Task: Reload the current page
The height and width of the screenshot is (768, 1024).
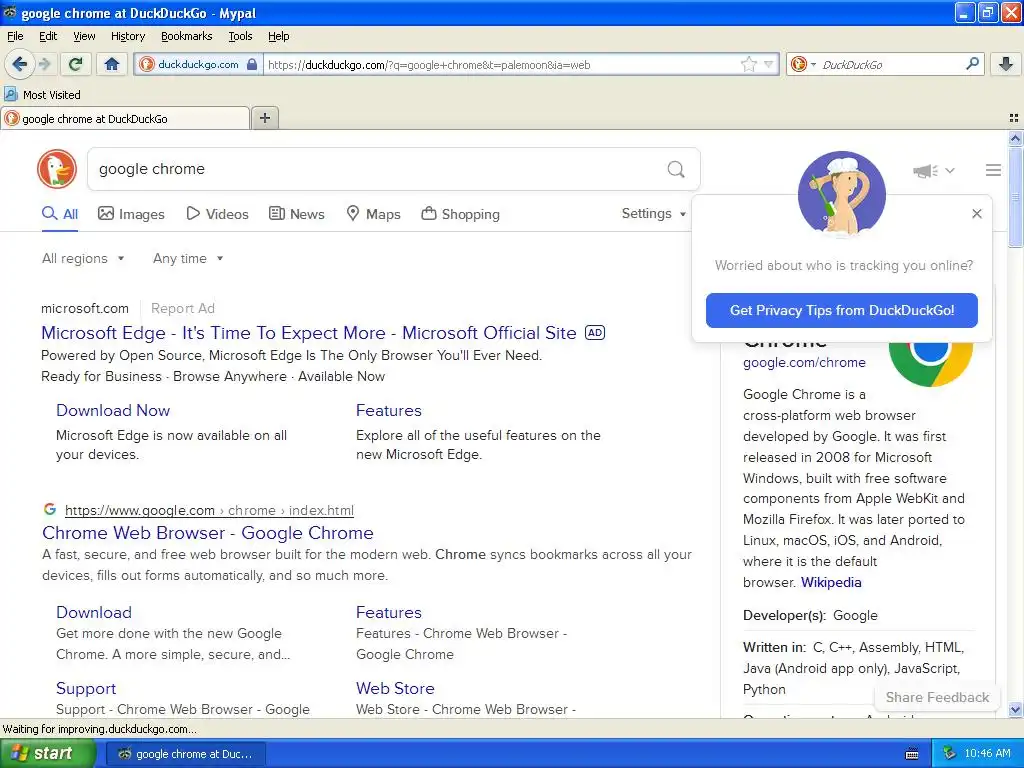Action: (x=76, y=64)
